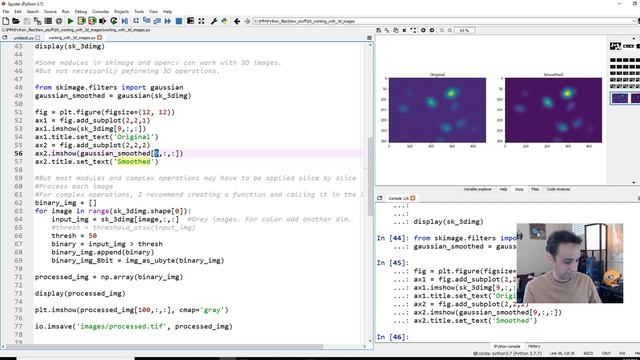Switch to the Code Analysis tab
This screenshot has height=360, width=640.
click(x=558, y=189)
